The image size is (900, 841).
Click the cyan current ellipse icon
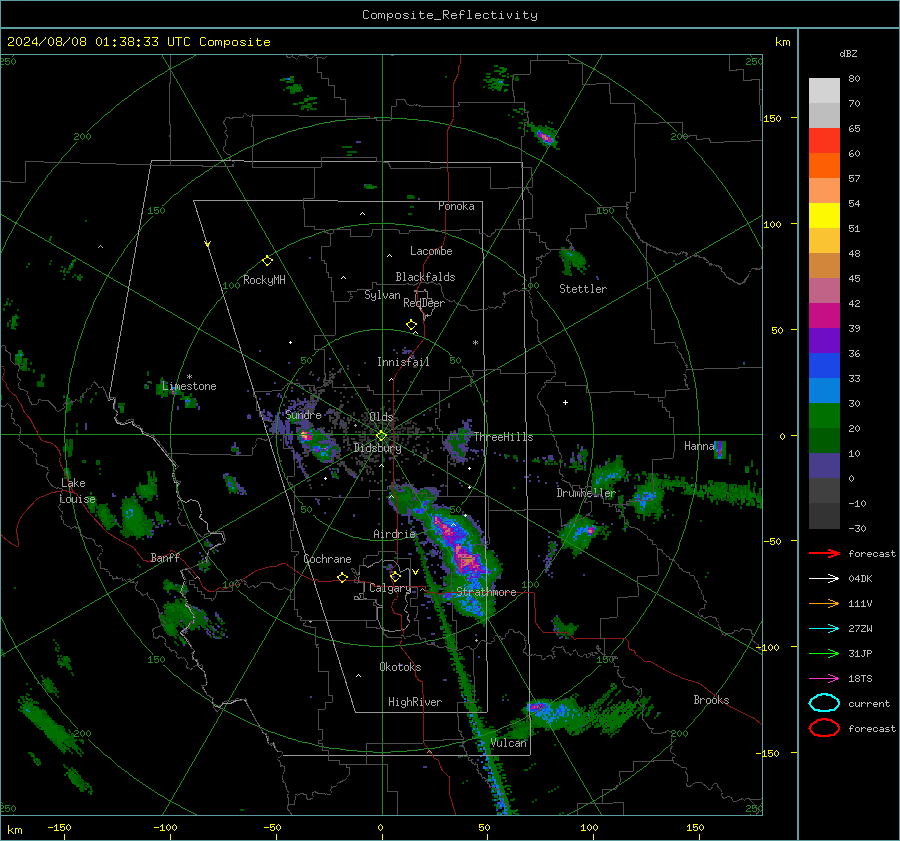(824, 703)
